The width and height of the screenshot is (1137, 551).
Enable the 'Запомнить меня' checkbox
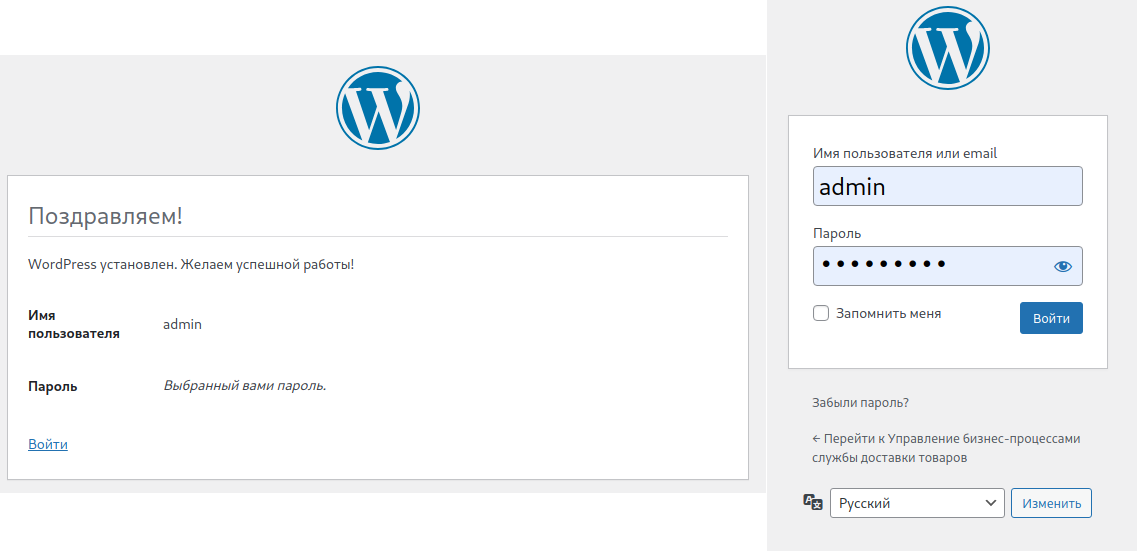pyautogui.click(x=821, y=313)
